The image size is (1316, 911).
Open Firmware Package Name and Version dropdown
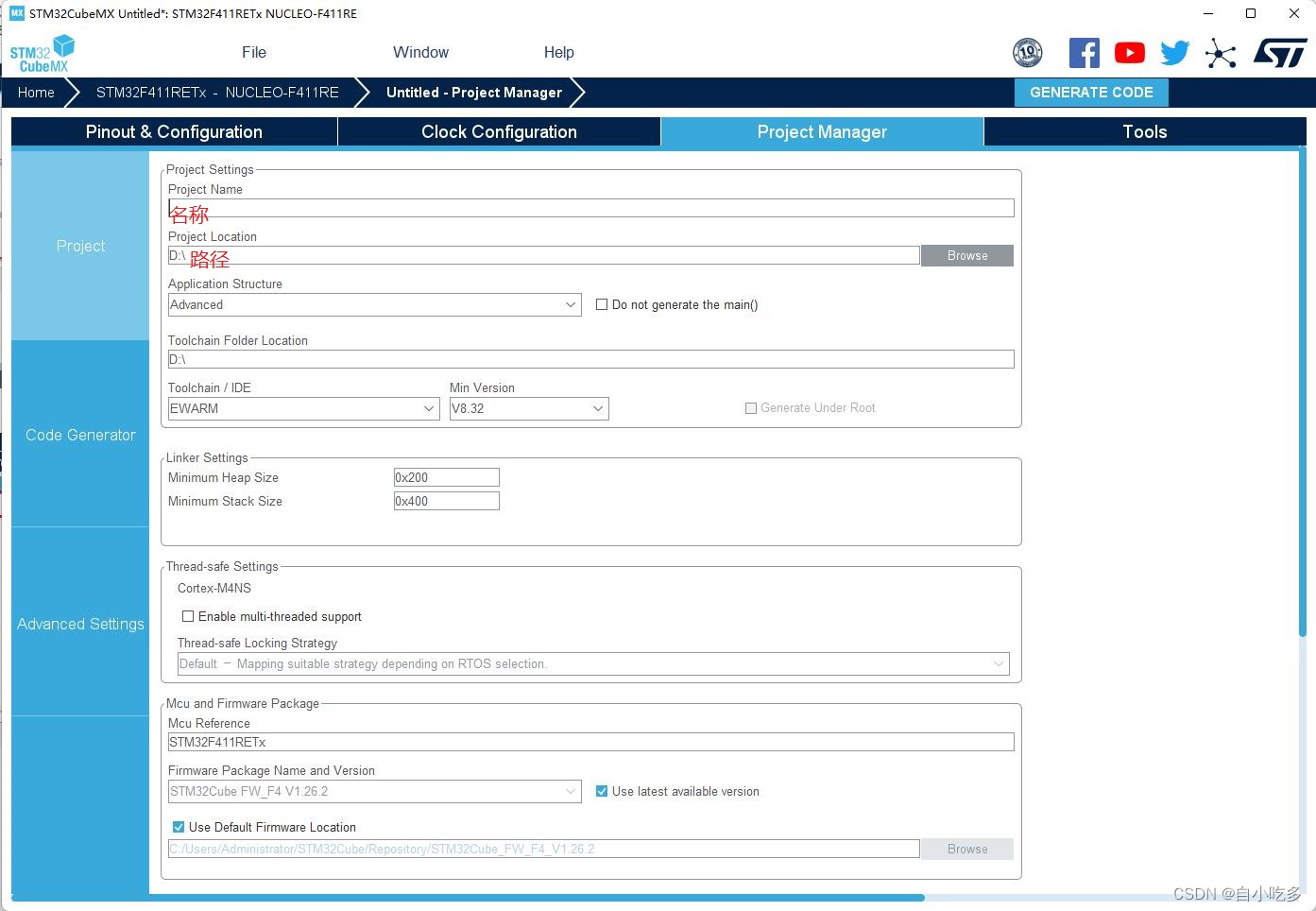[374, 791]
